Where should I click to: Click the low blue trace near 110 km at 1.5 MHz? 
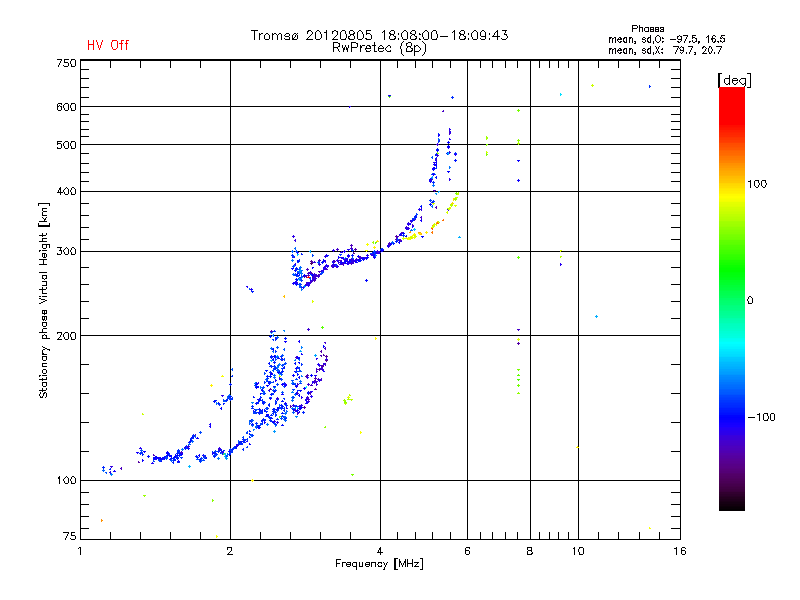click(x=168, y=456)
